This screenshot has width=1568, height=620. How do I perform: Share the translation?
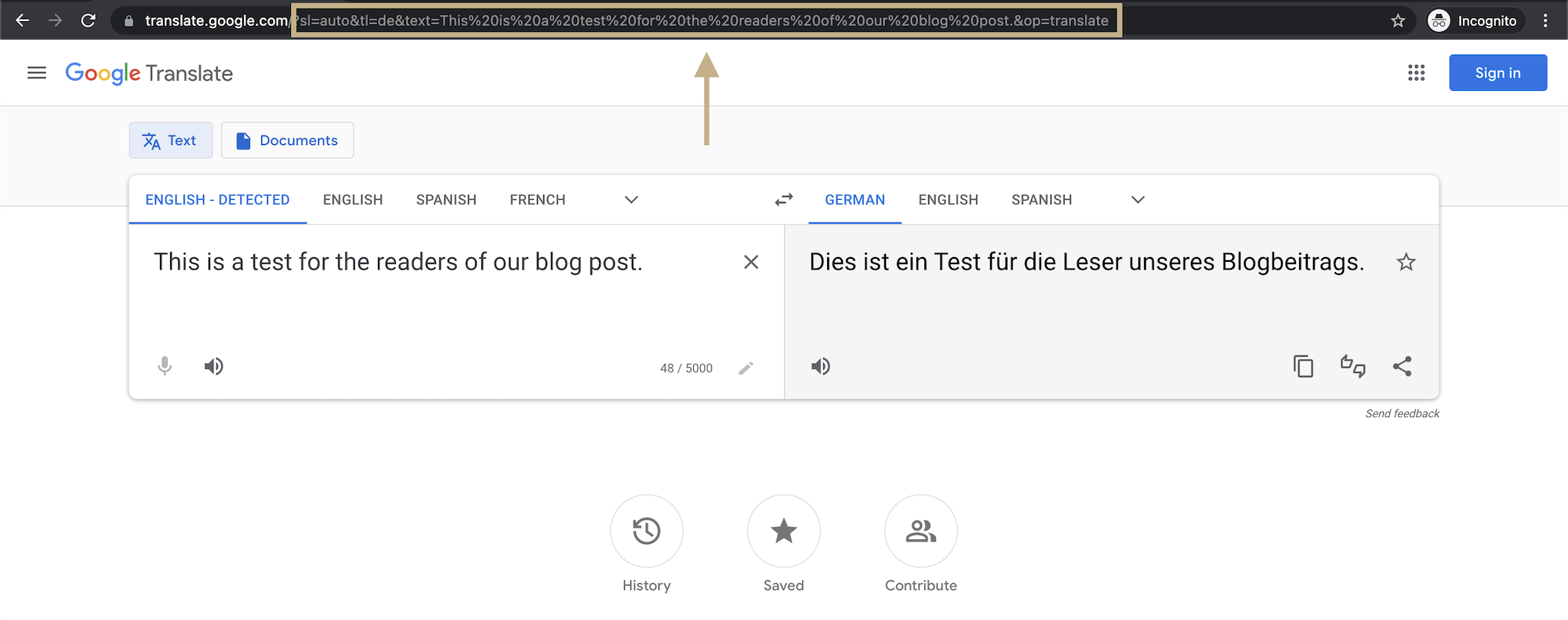coord(1402,366)
